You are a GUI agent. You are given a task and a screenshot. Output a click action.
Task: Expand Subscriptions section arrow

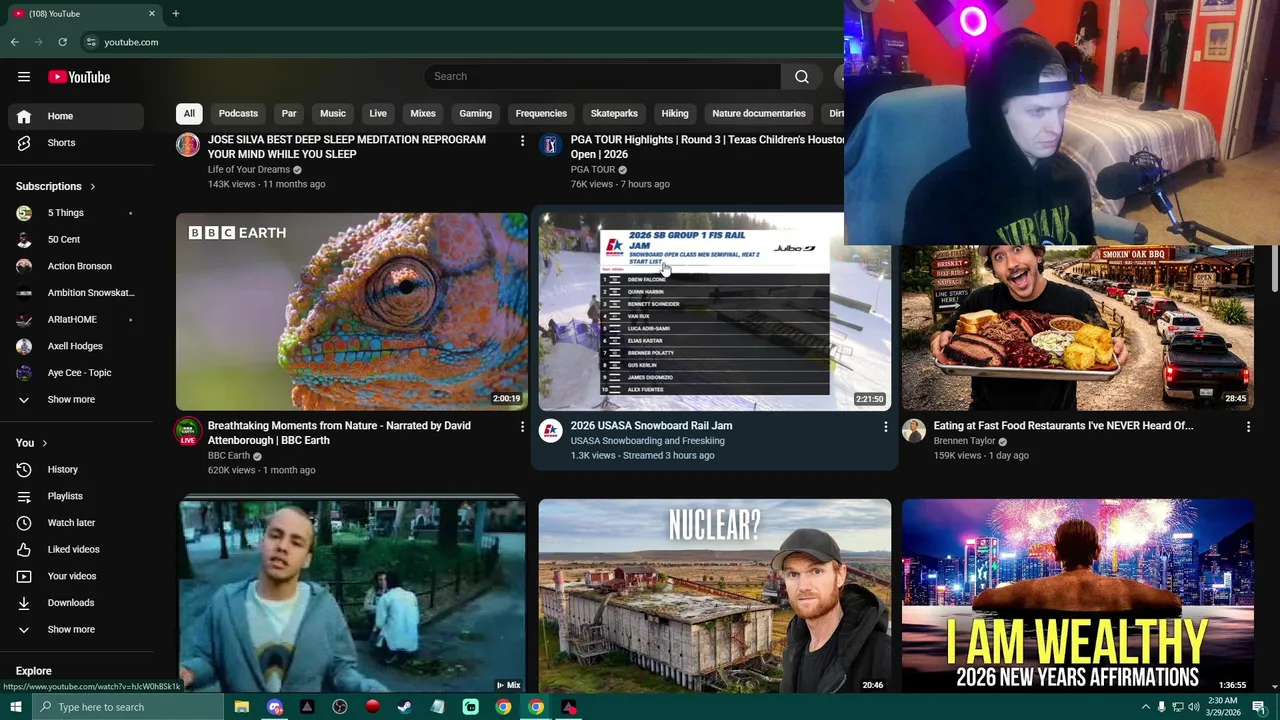pyautogui.click(x=92, y=186)
